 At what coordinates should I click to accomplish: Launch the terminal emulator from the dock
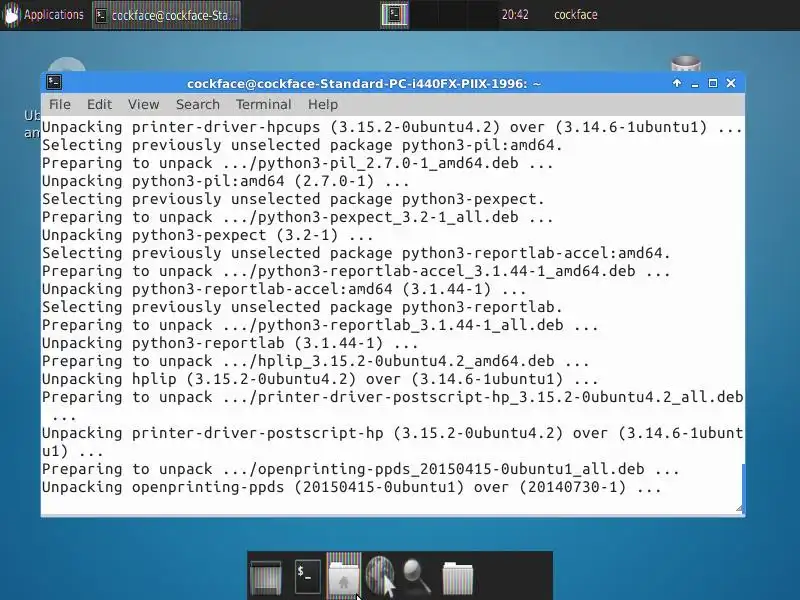click(308, 577)
